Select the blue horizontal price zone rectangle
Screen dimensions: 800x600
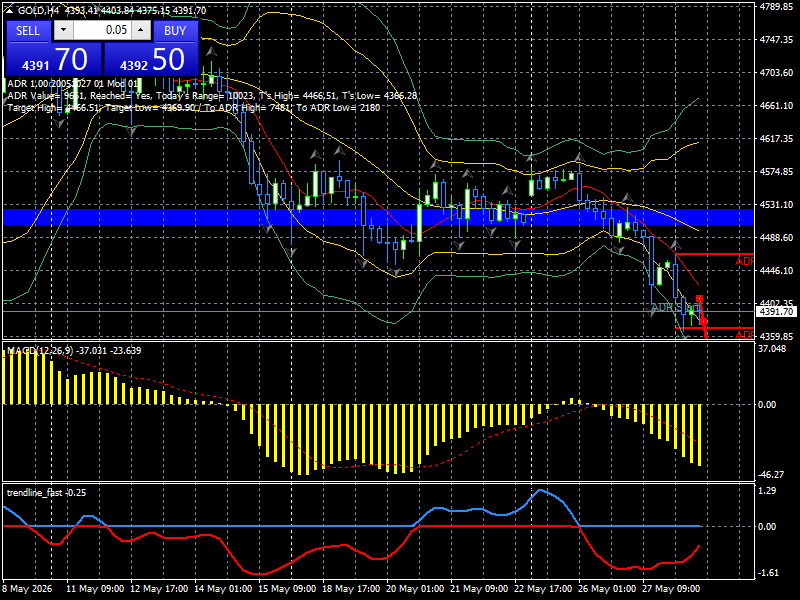(378, 217)
